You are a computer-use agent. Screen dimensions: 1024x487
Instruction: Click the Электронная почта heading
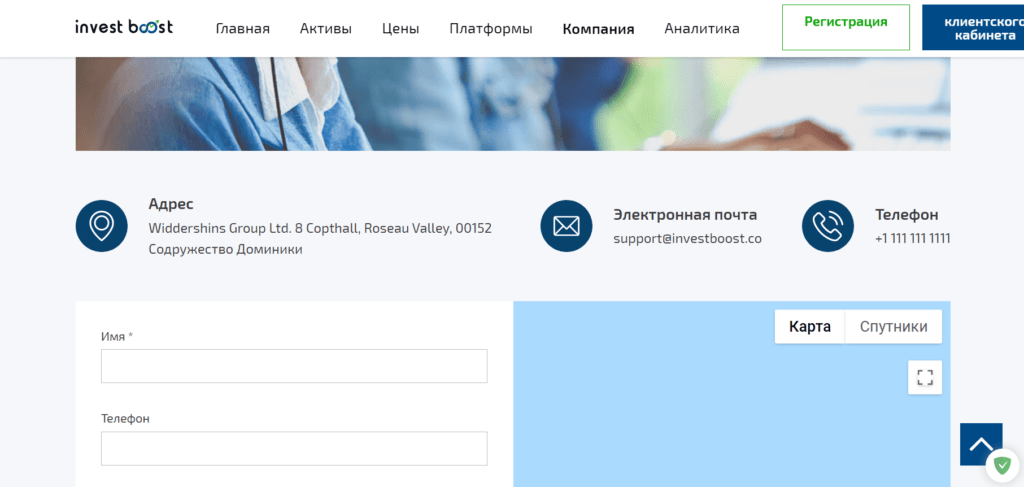[x=685, y=215]
